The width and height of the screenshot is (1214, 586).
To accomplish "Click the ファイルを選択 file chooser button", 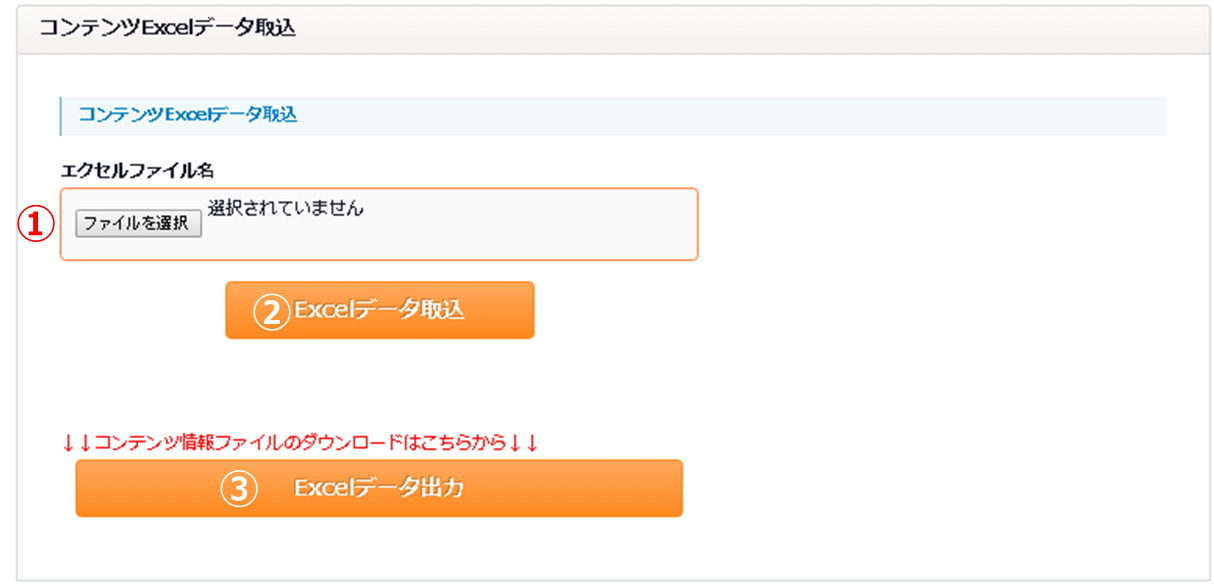I will (x=139, y=224).
